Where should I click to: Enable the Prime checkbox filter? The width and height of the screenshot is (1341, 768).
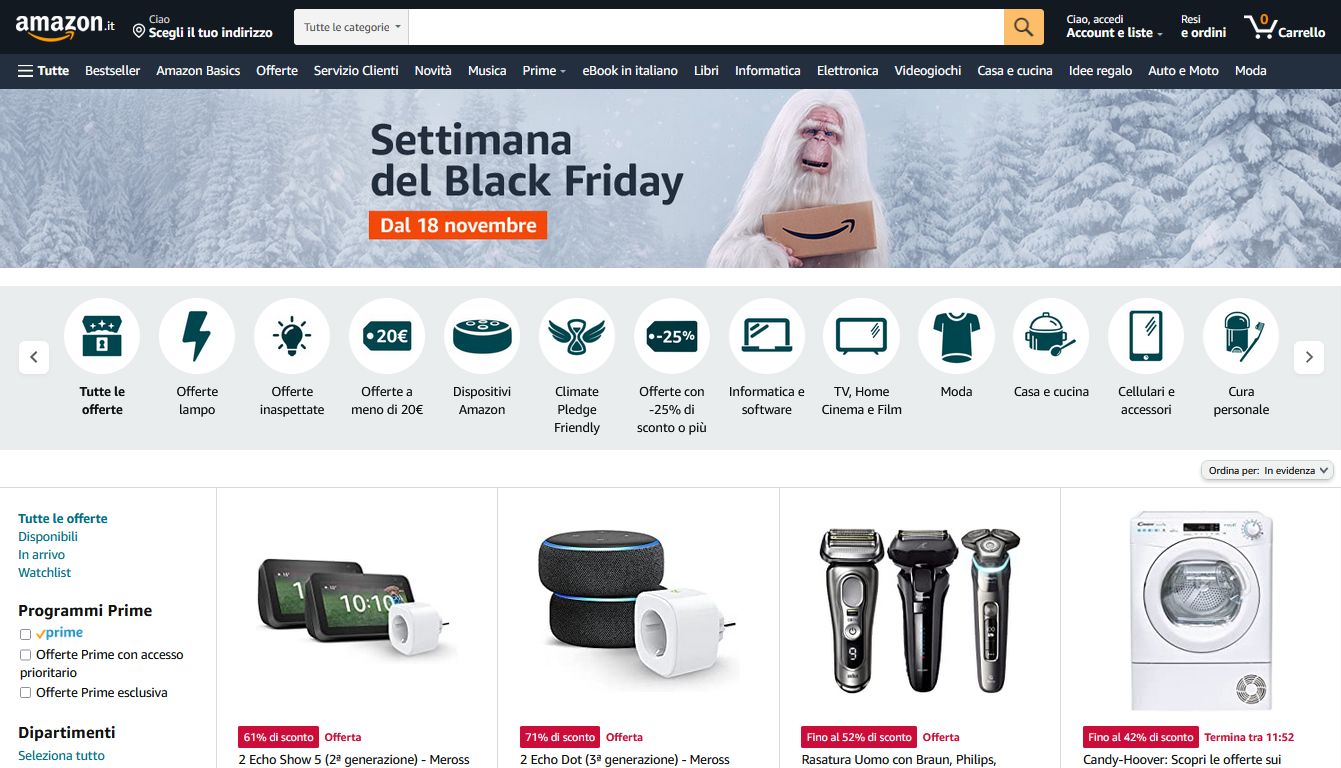(26, 634)
